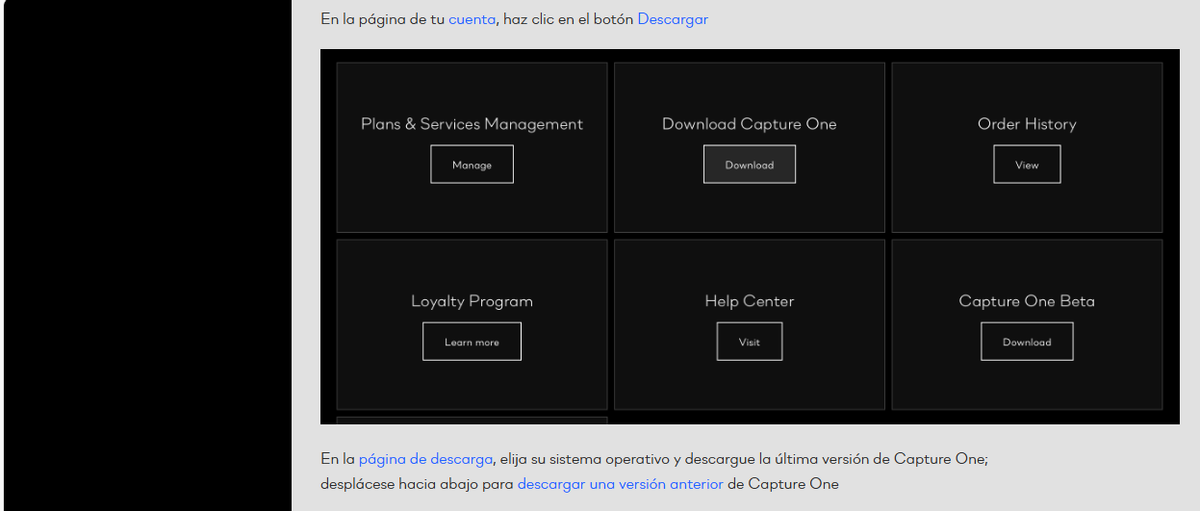Follow the 'página de descarga' link

tap(425, 459)
